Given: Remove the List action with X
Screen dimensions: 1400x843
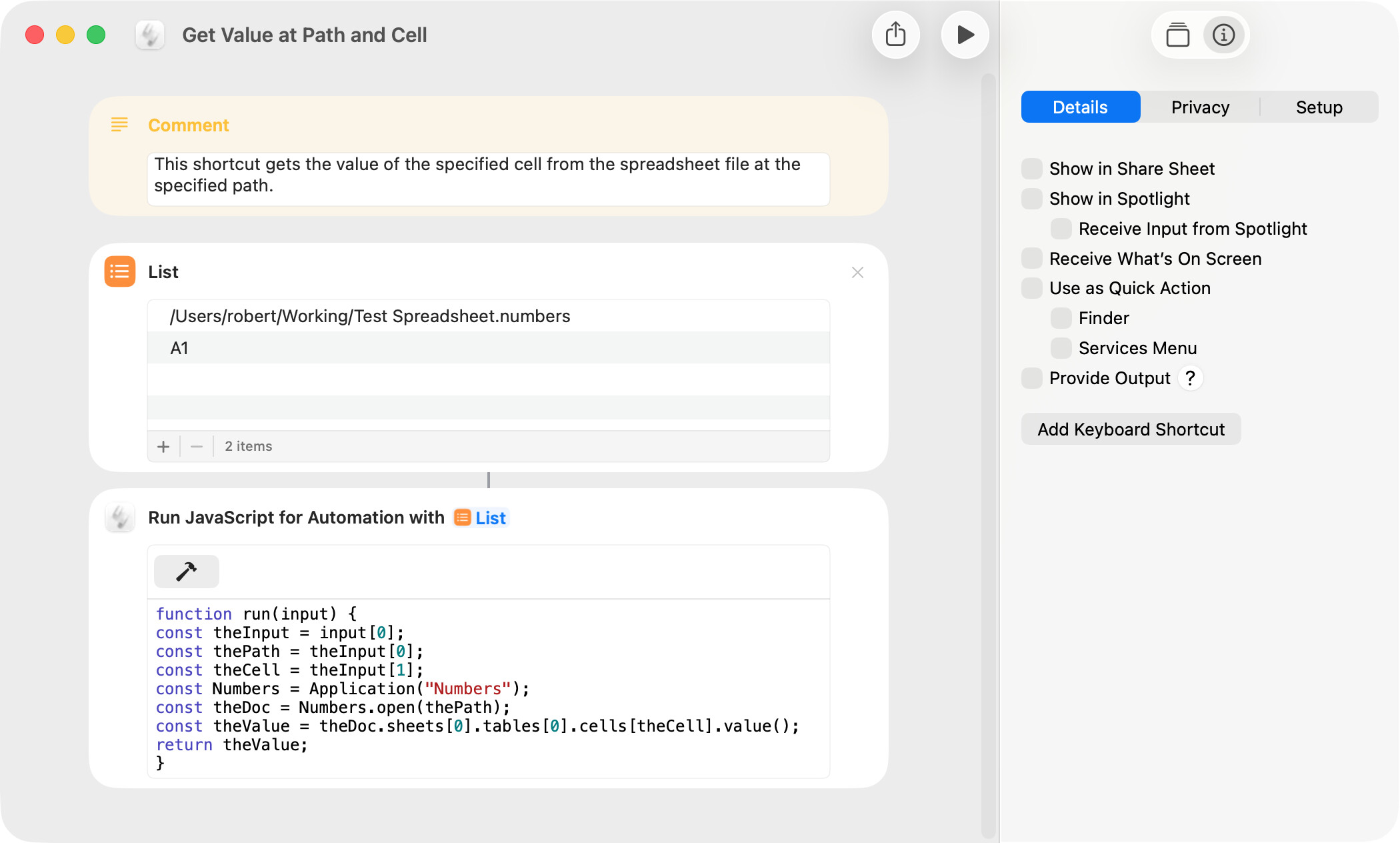Looking at the screenshot, I should click(857, 273).
